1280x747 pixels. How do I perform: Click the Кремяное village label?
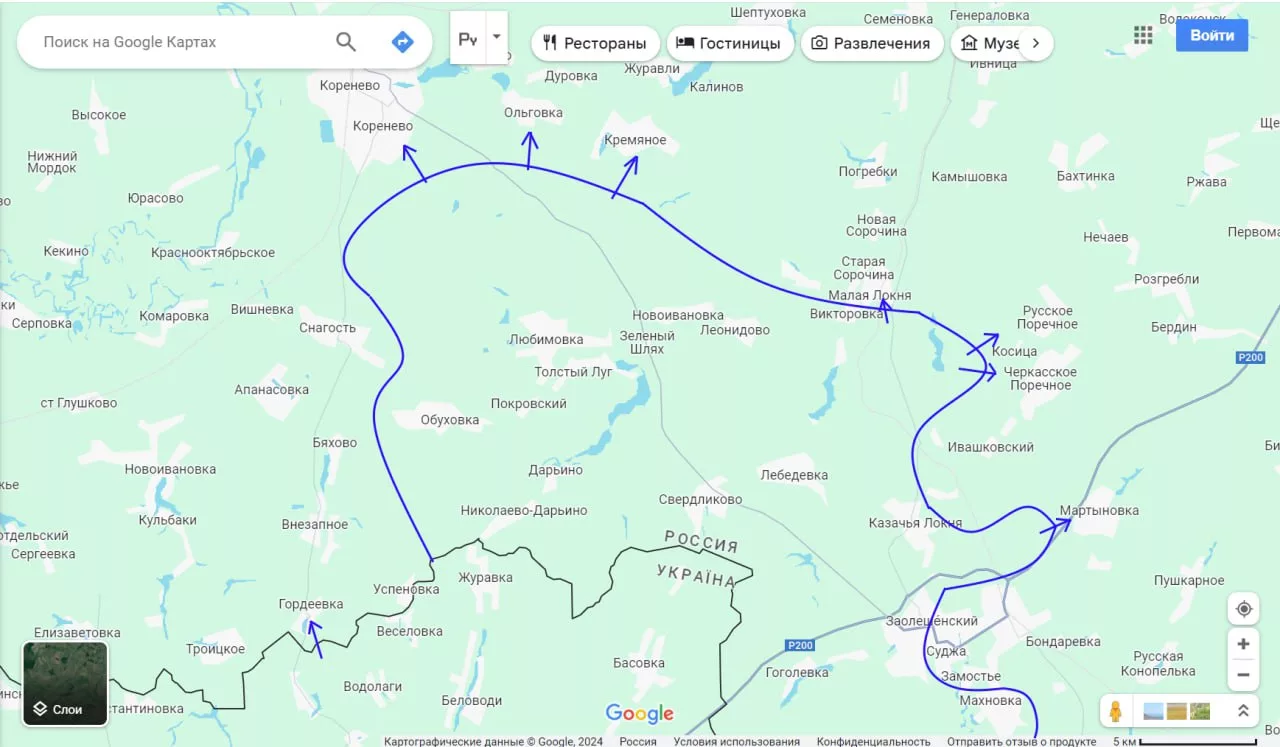coord(635,140)
